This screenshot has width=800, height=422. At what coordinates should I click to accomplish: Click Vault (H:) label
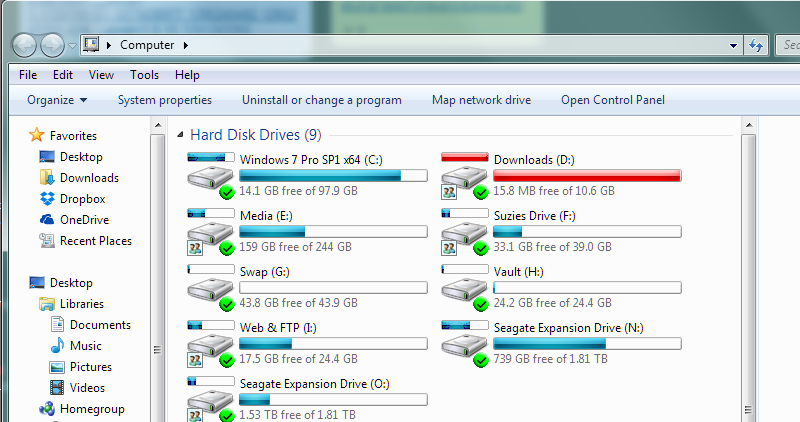tap(518, 272)
